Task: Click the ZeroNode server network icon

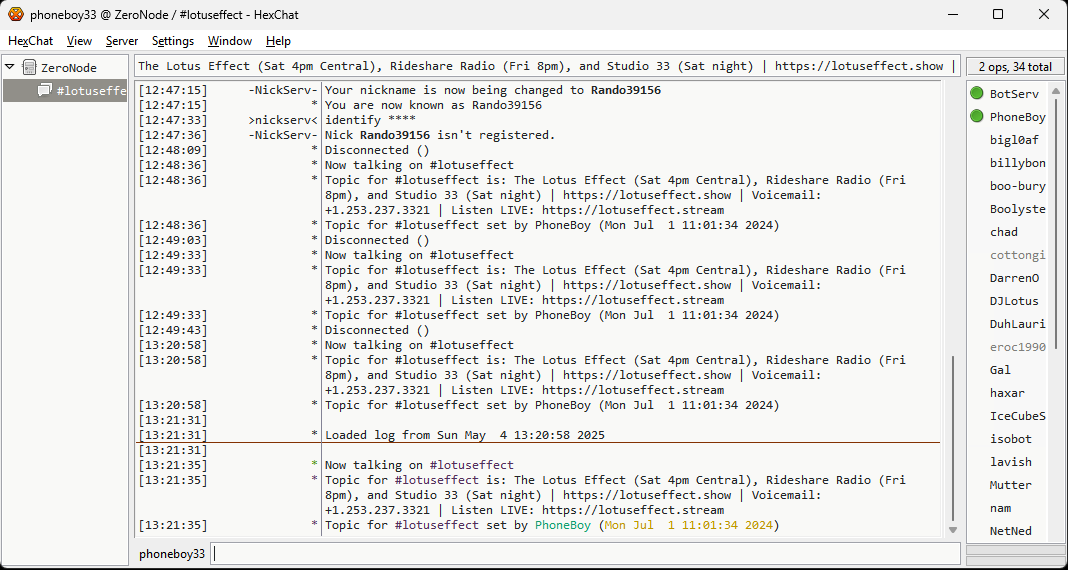Action: click(x=29, y=68)
